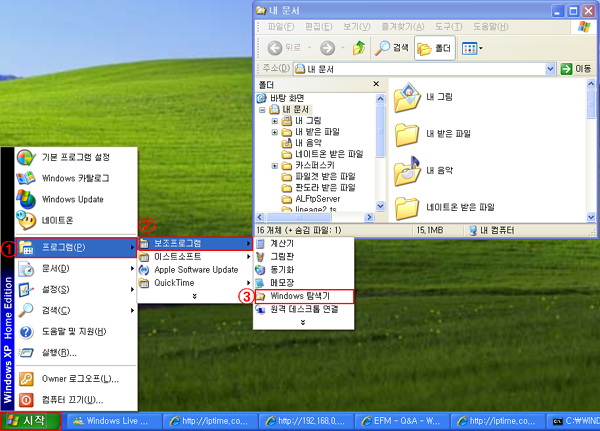
Task: Click the Up folder icon in the toolbar
Action: click(359, 48)
